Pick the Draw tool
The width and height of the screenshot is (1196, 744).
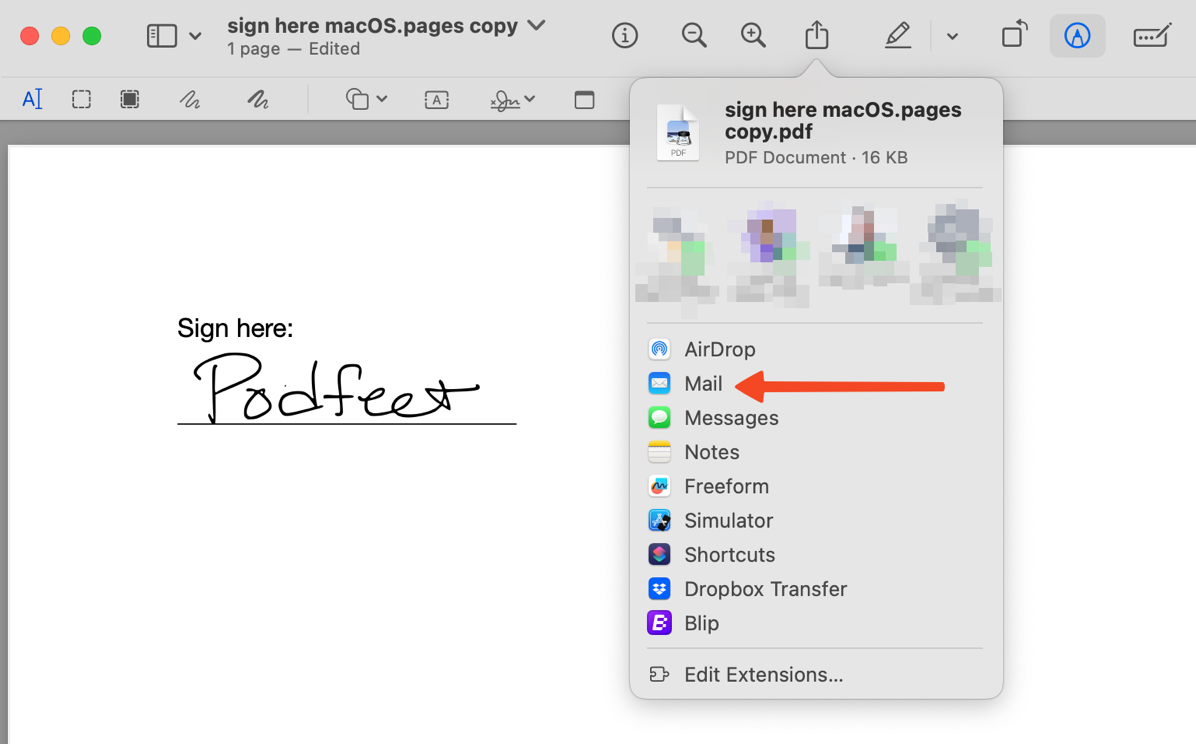pyautogui.click(x=258, y=99)
